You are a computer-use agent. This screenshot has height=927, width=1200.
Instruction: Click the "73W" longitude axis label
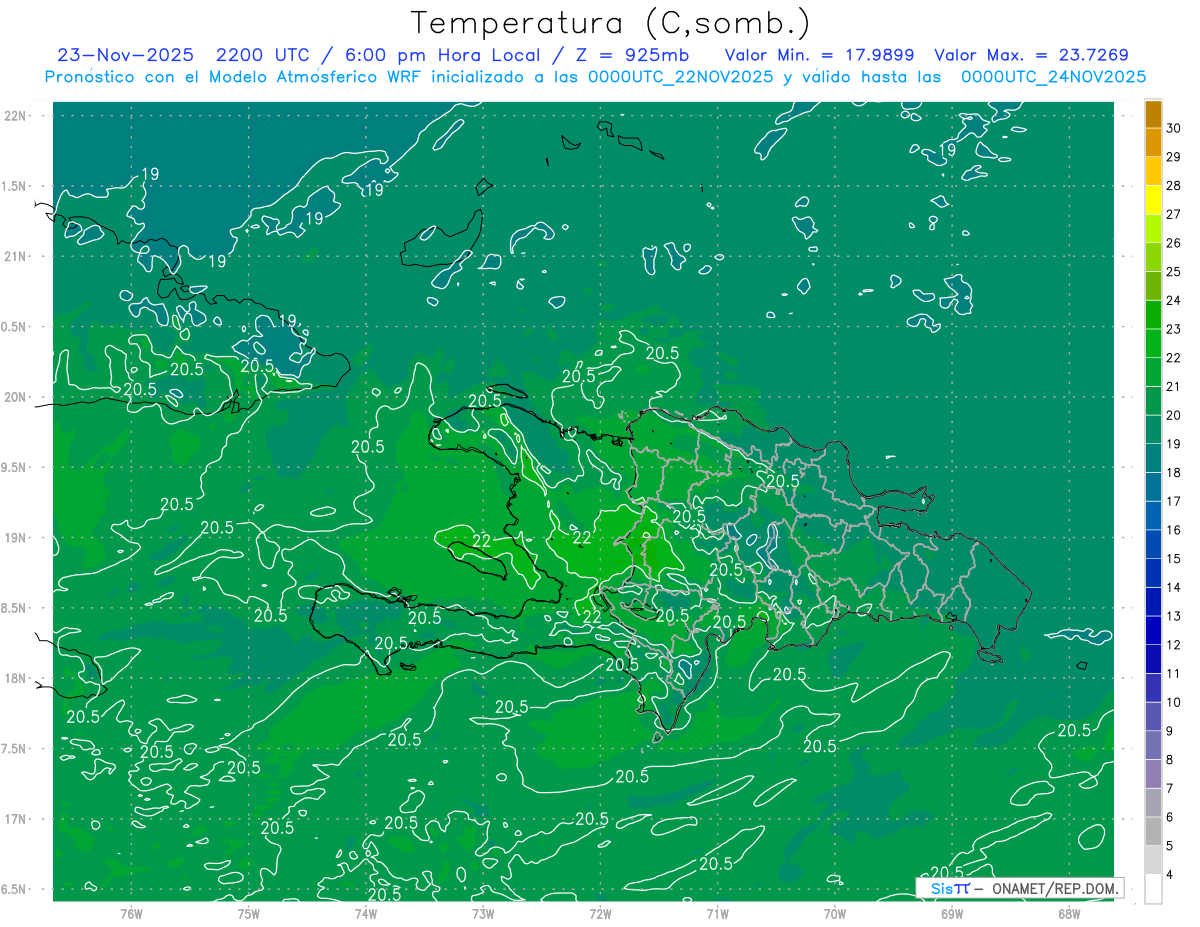click(x=483, y=913)
